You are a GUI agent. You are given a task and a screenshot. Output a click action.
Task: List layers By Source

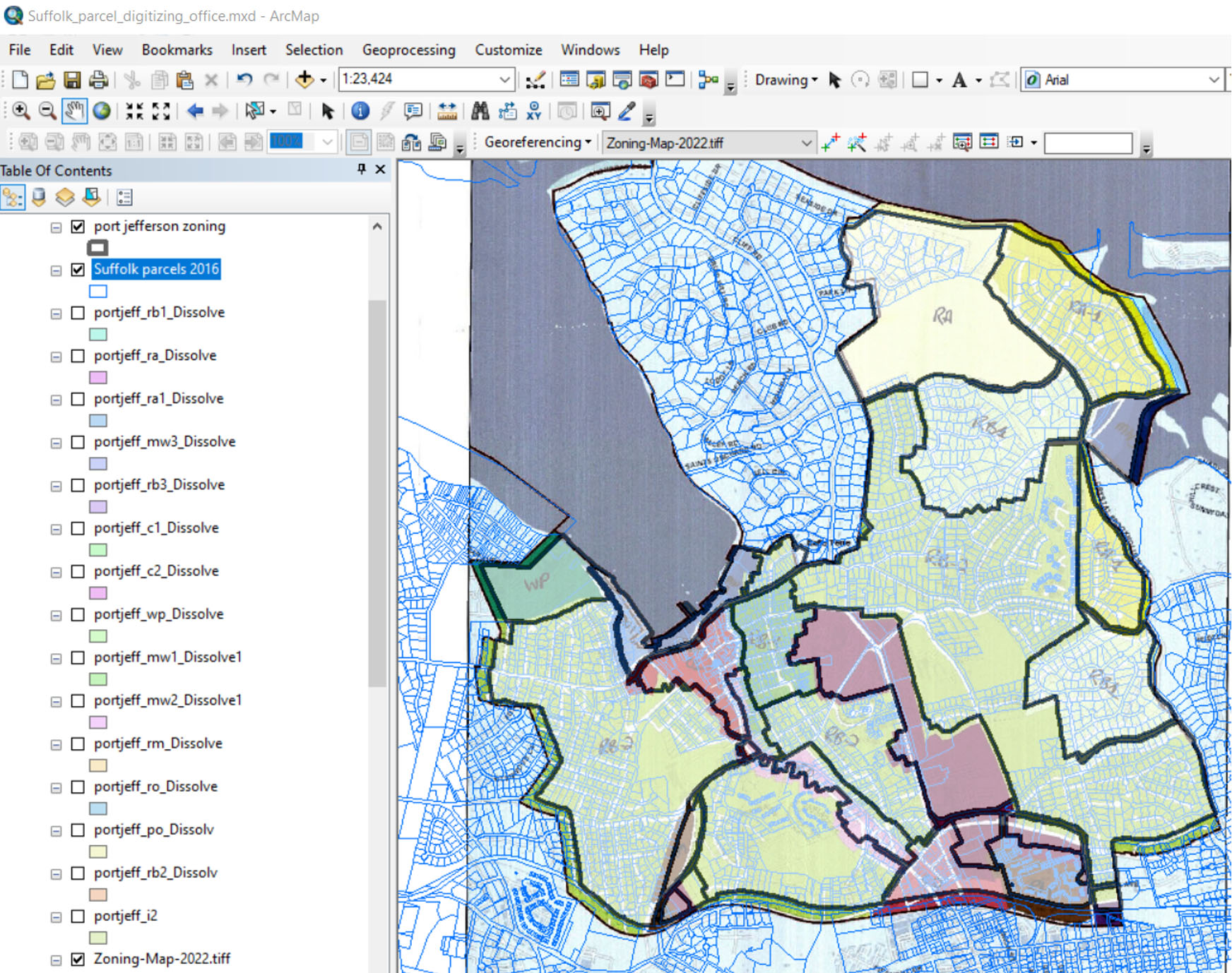[39, 198]
